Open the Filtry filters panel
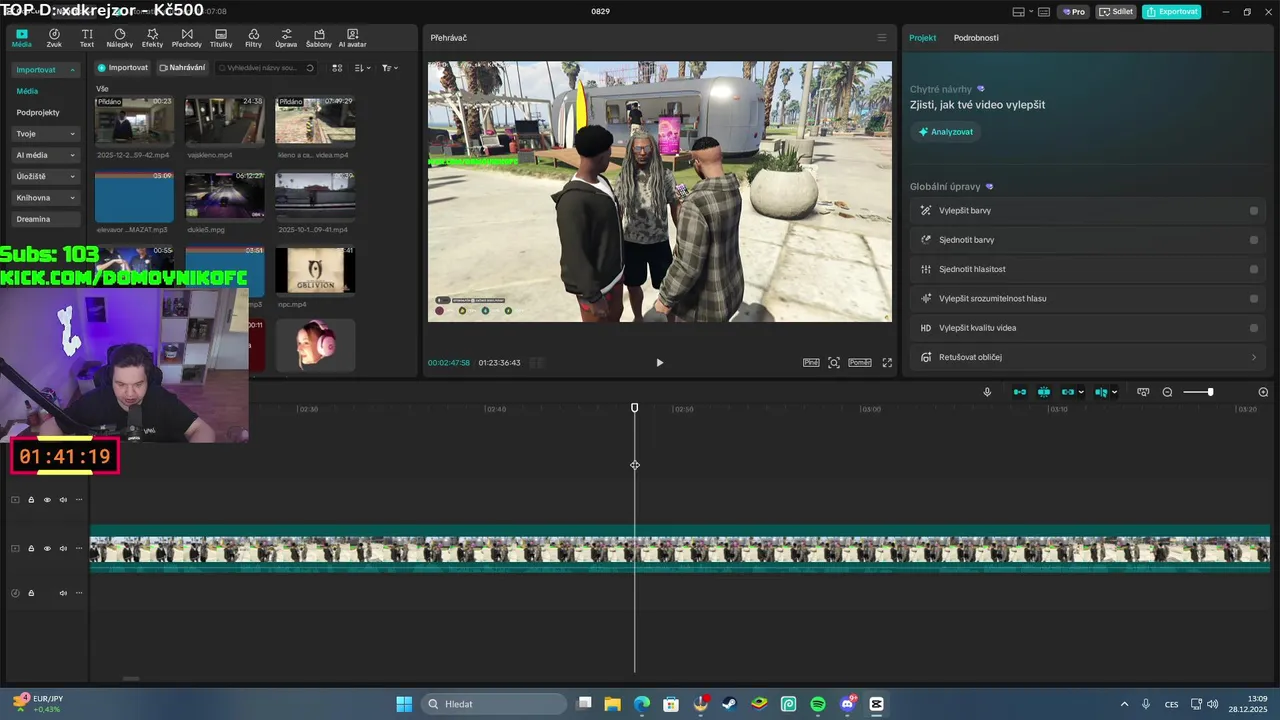Screen dimensions: 1280x720 [253, 38]
